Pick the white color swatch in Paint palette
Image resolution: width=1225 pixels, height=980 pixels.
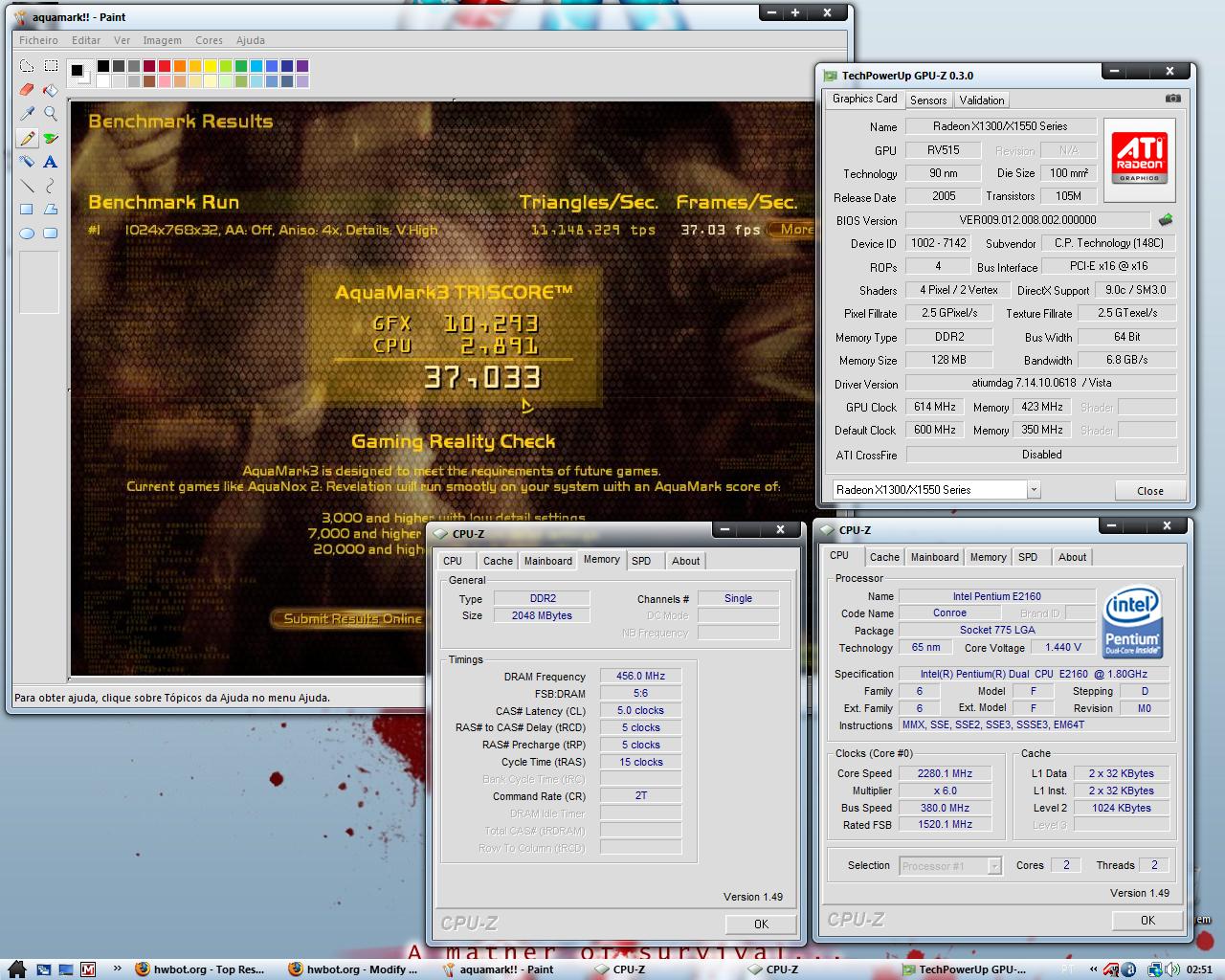(x=102, y=81)
